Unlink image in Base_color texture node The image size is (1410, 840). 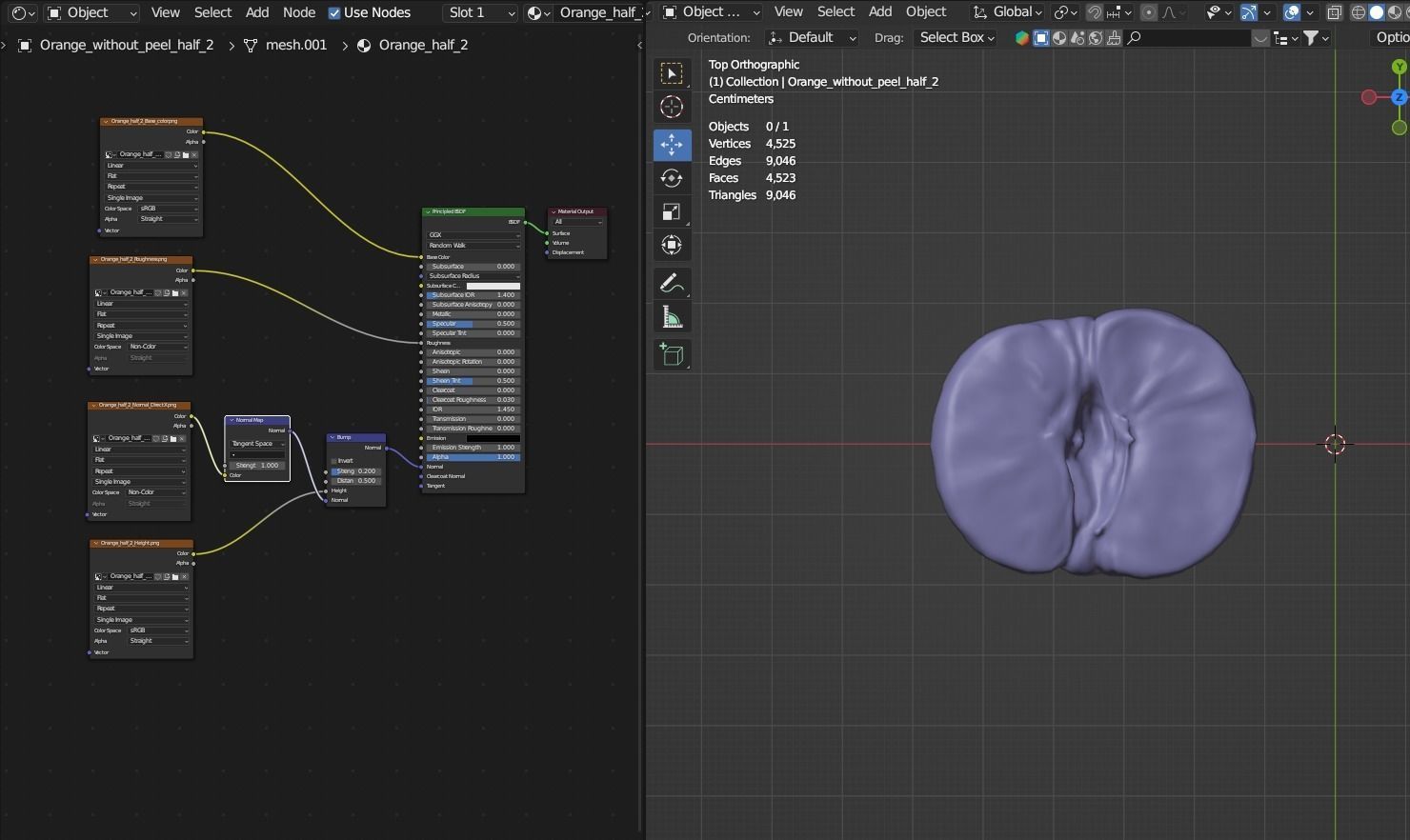point(194,154)
